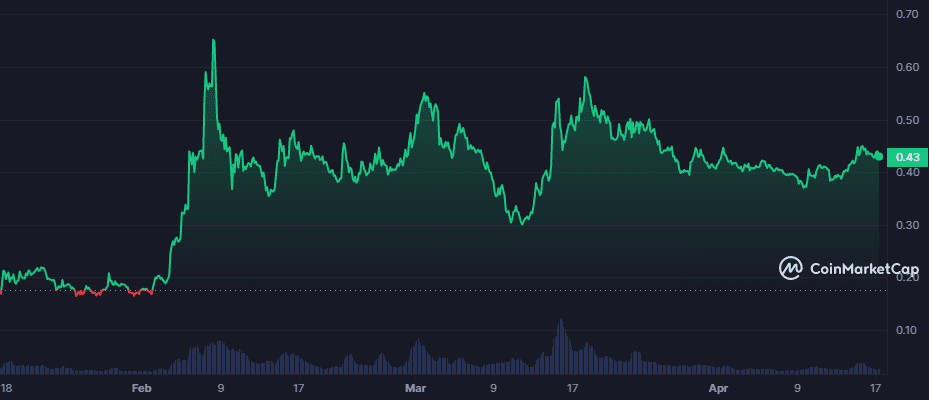Click the green 0.43 current price tag
Image resolution: width=929 pixels, height=400 pixels.
pos(907,156)
